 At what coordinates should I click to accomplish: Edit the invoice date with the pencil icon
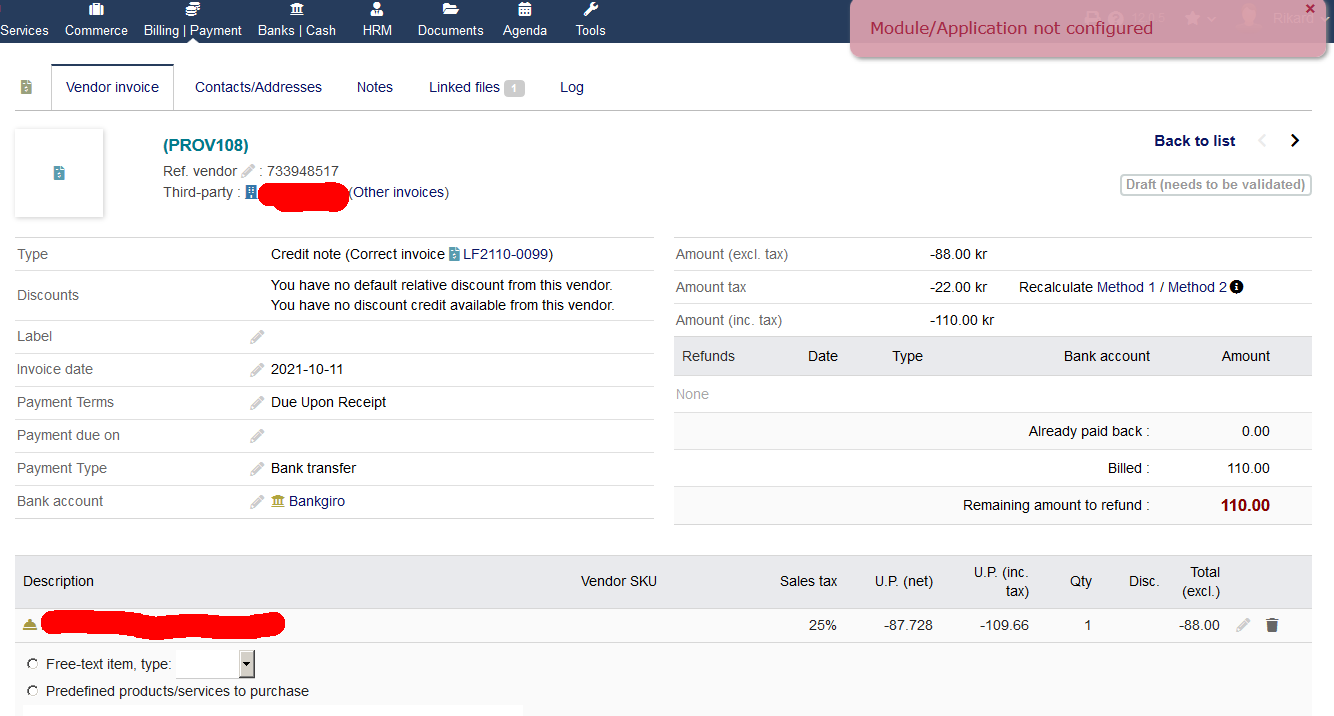click(257, 369)
